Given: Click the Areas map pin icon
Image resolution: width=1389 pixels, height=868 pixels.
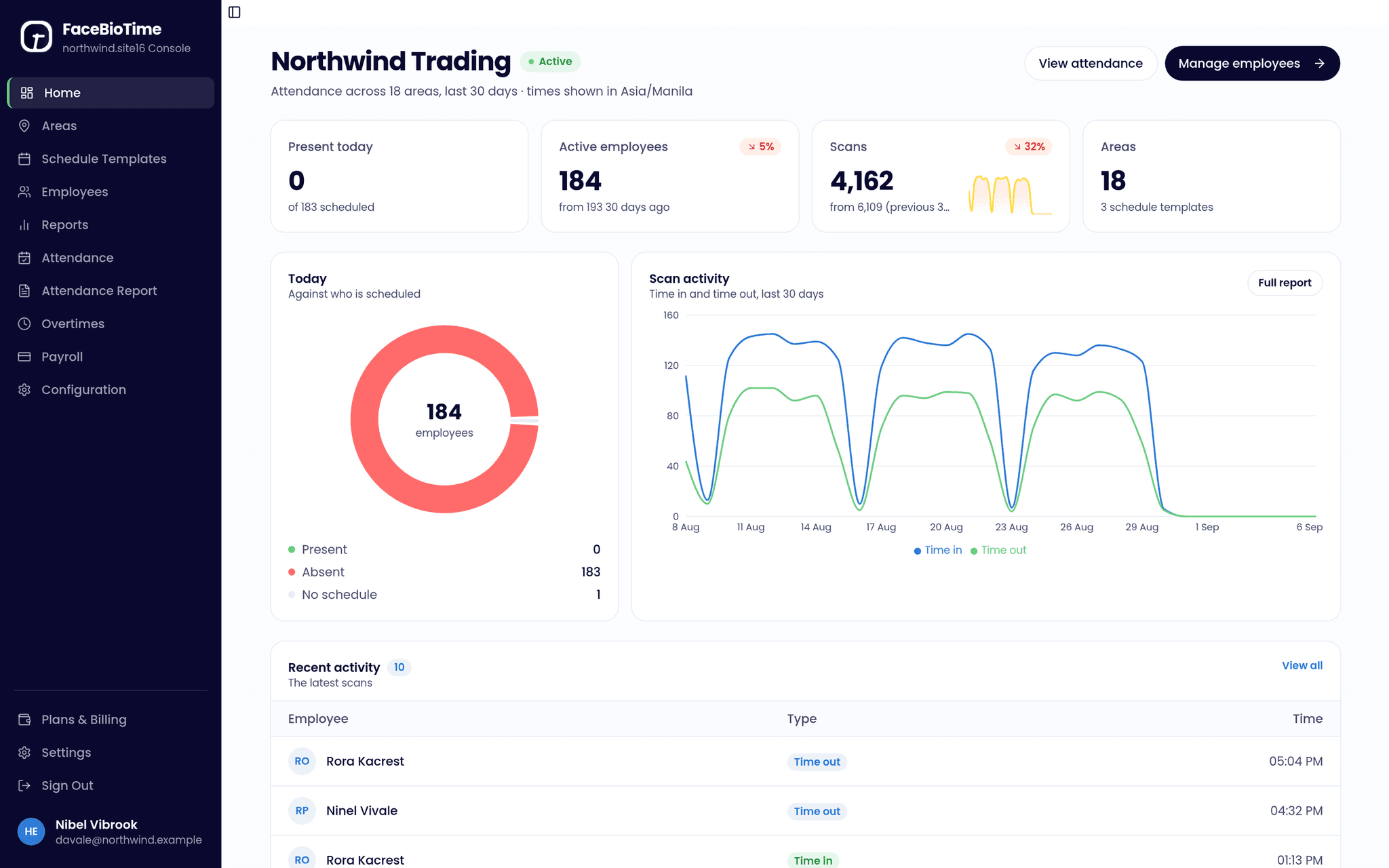Looking at the screenshot, I should pyautogui.click(x=24, y=125).
